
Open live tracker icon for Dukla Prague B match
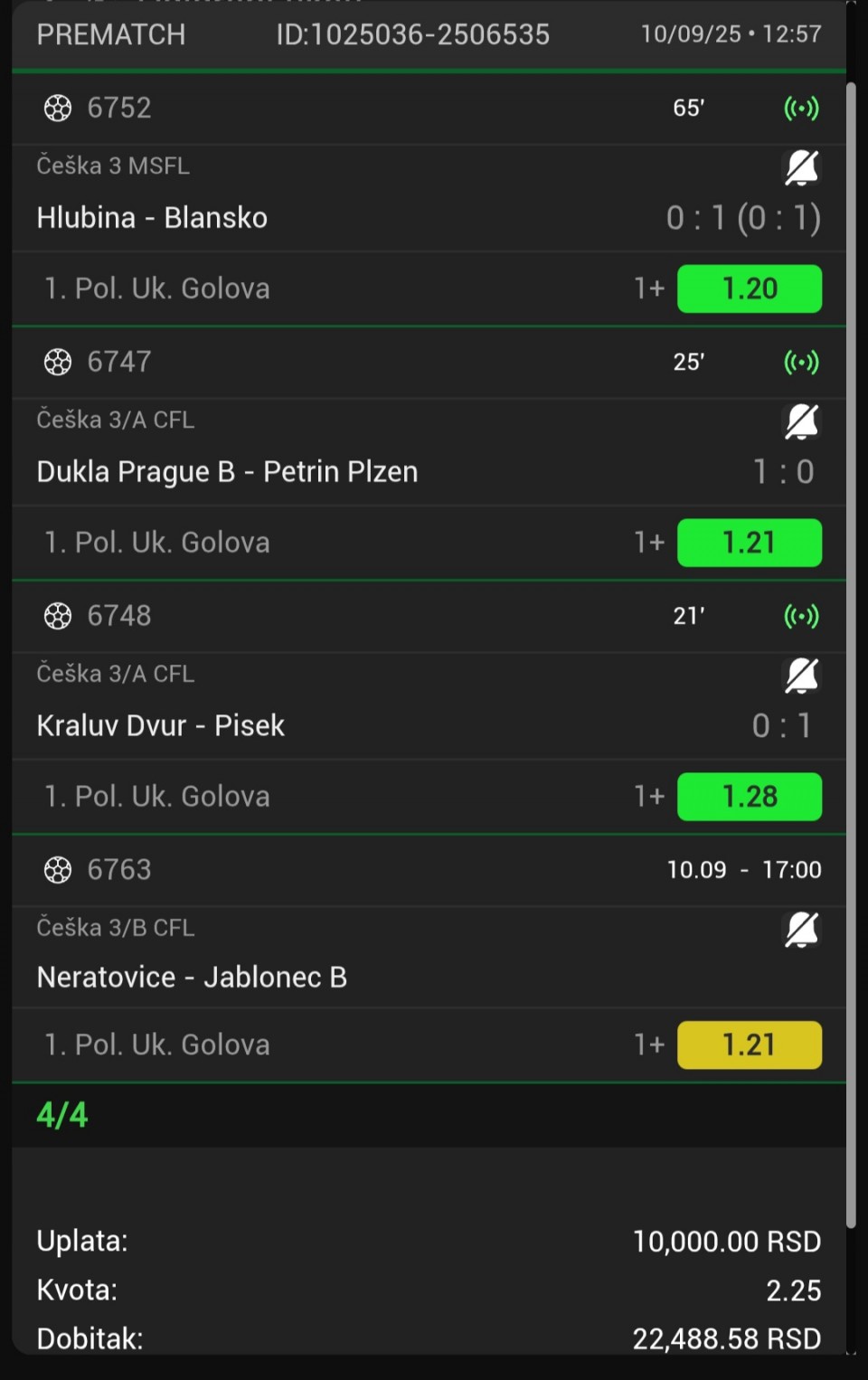801,363
